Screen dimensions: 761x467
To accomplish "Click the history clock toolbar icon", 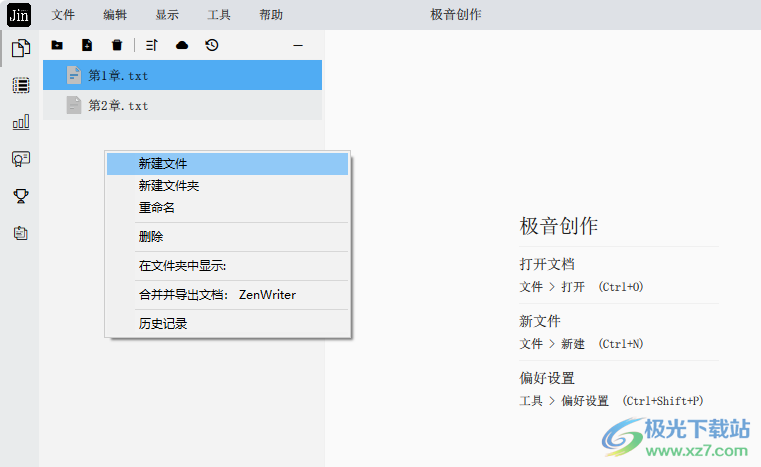I will (x=212, y=45).
